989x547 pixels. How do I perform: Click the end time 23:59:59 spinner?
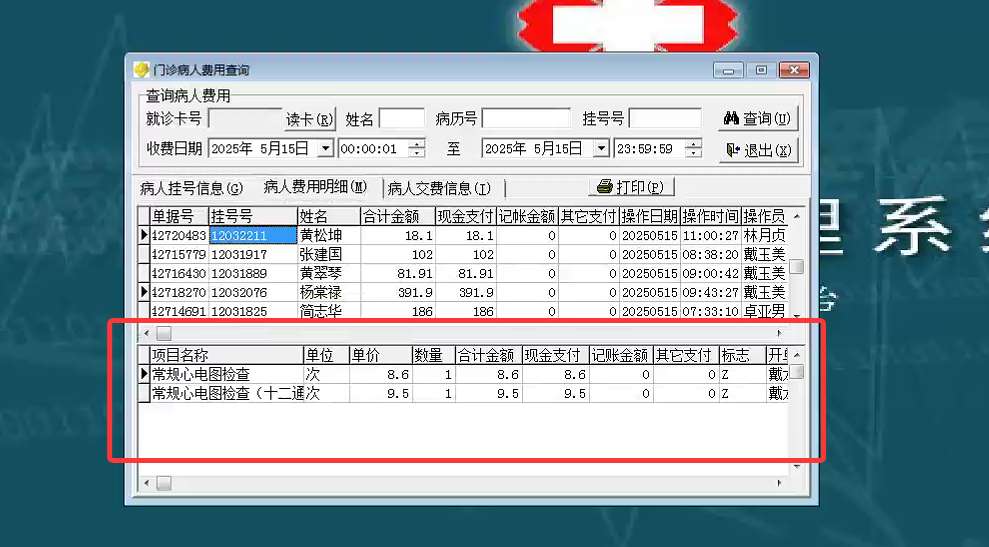point(693,149)
